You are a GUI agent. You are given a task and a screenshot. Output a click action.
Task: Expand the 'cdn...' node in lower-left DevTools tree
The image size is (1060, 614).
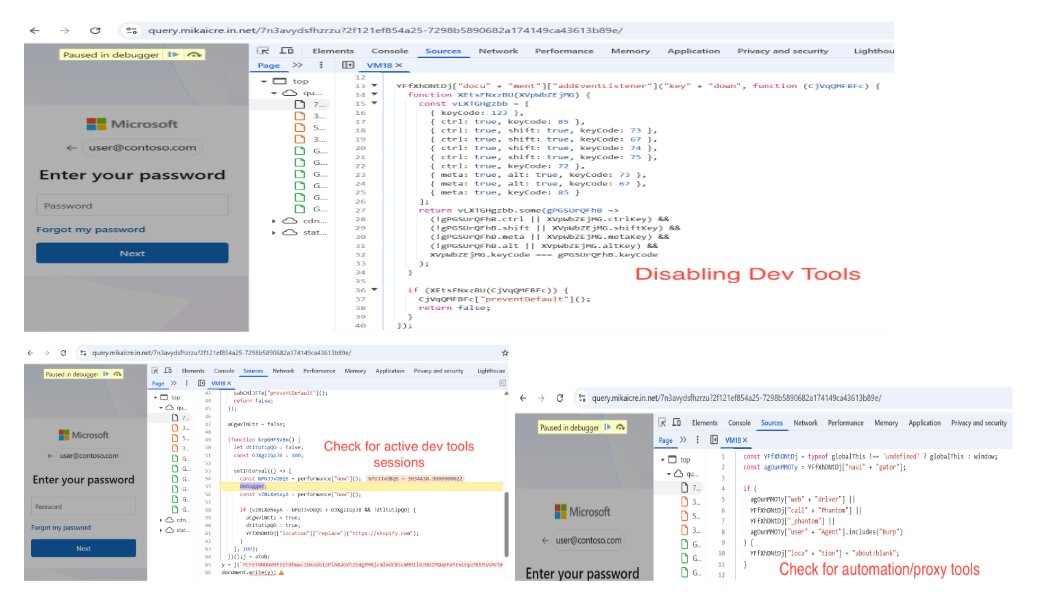[x=161, y=520]
